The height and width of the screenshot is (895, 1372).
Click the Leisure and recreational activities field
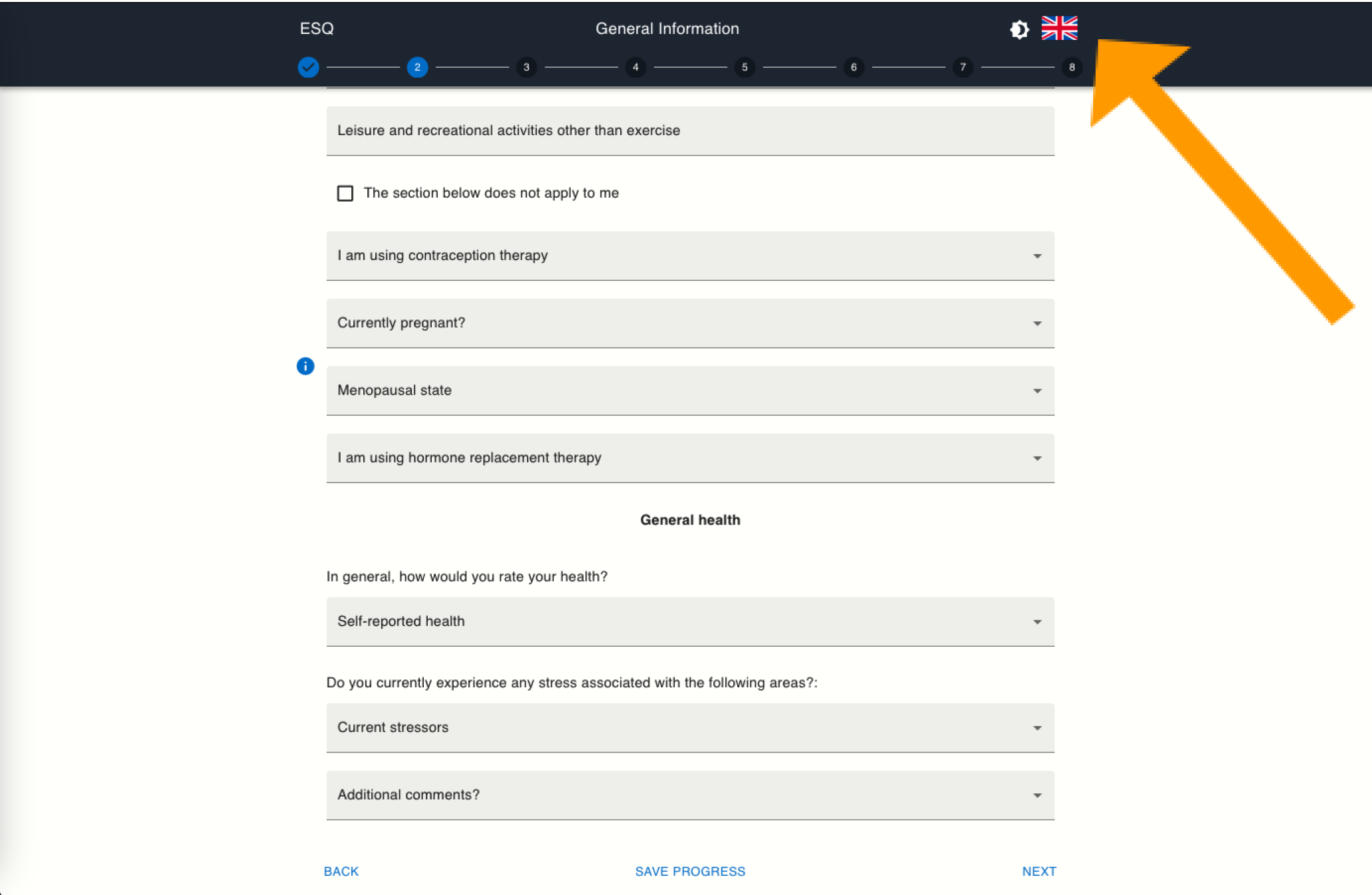pyautogui.click(x=690, y=131)
